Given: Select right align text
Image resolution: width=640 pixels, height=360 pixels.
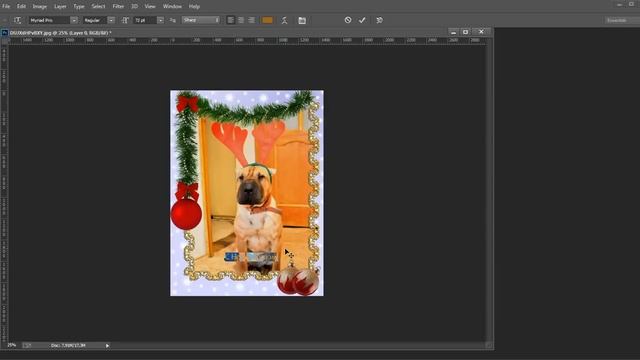Looking at the screenshot, I should coord(251,20).
